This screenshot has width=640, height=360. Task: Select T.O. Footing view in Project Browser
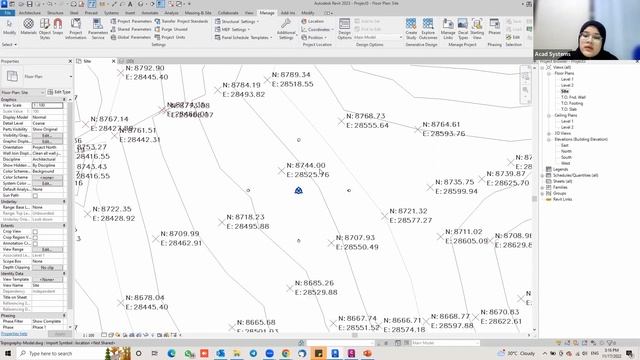pyautogui.click(x=572, y=103)
